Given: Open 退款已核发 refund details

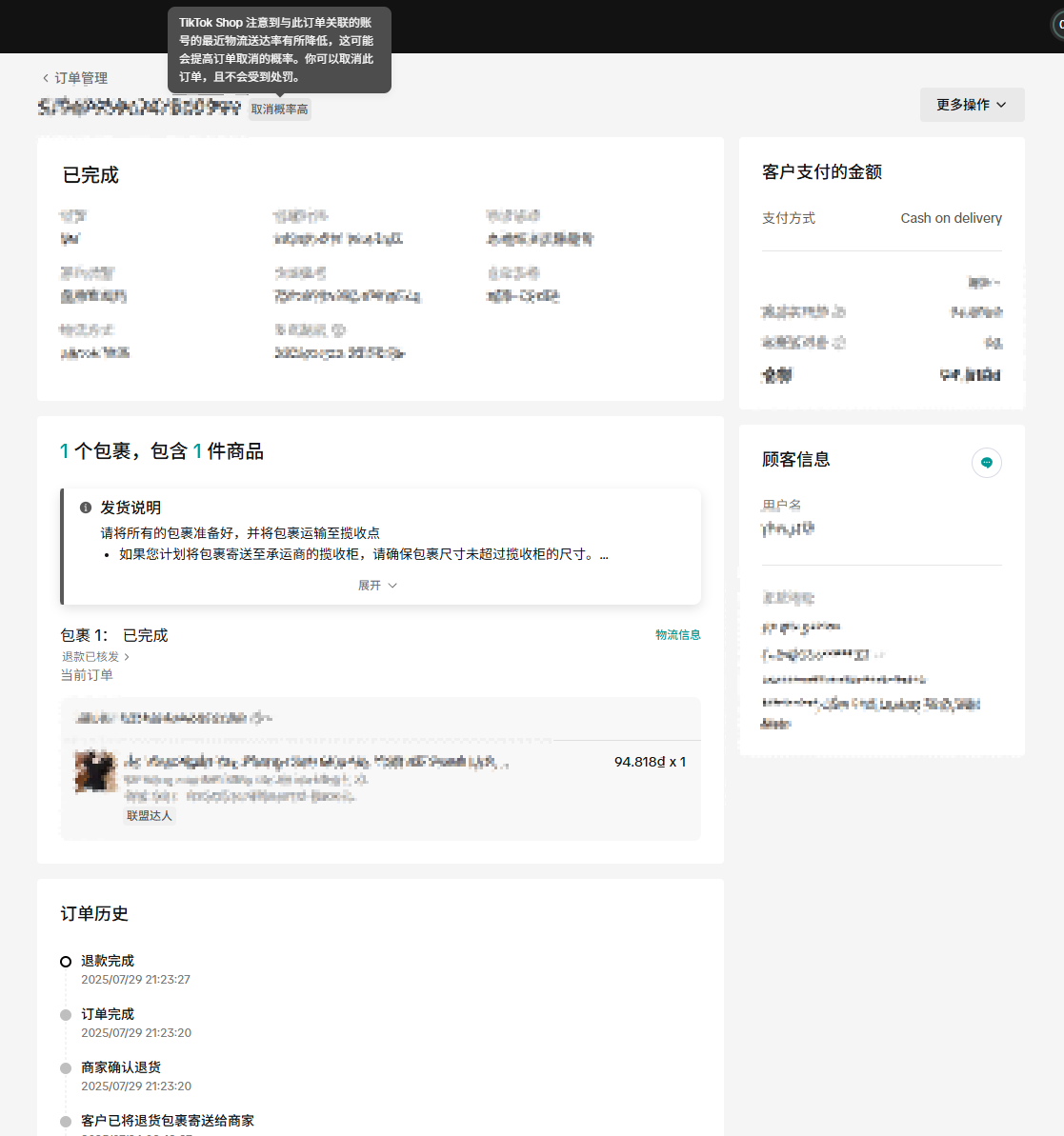Looking at the screenshot, I should (x=95, y=656).
